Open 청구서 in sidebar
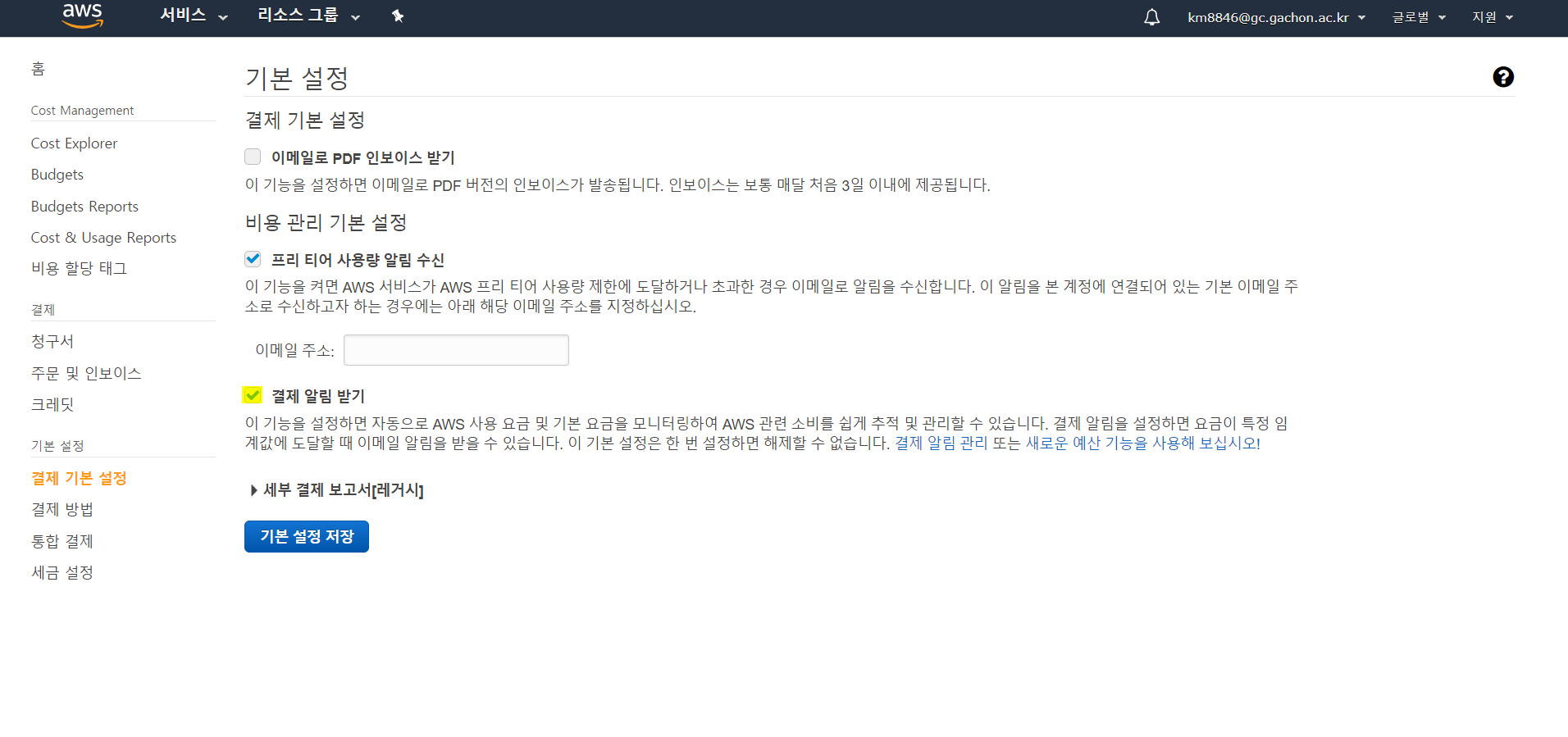Viewport: 1568px width, 737px height. tap(52, 341)
